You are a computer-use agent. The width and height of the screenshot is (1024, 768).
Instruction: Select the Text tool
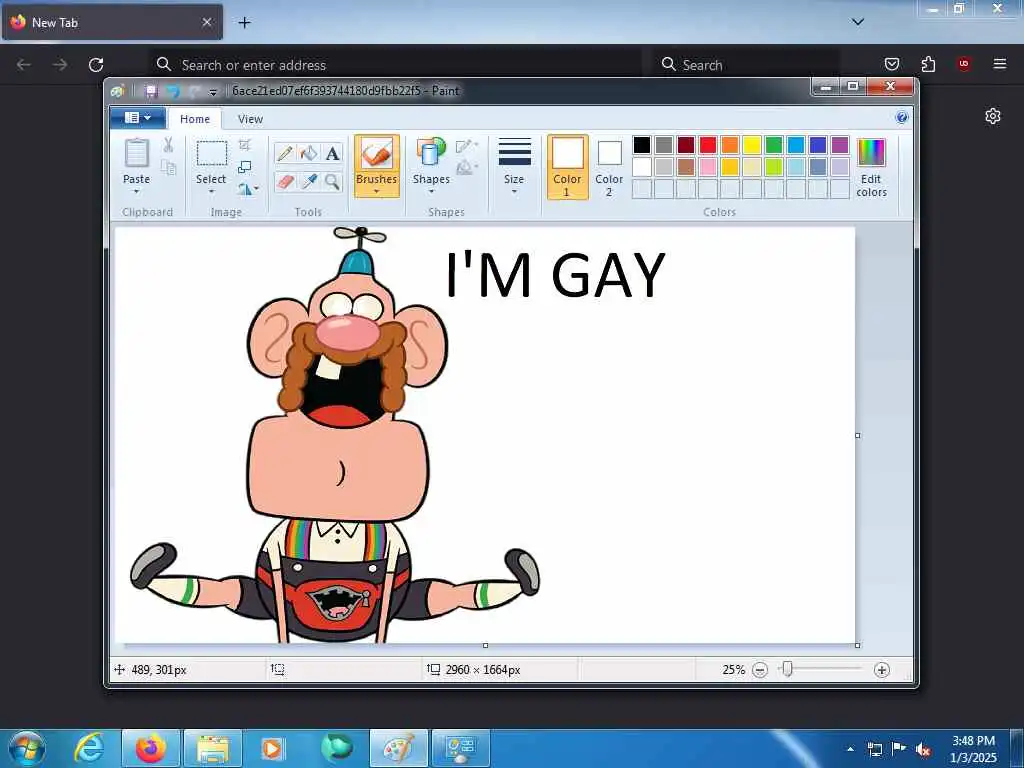pos(332,153)
